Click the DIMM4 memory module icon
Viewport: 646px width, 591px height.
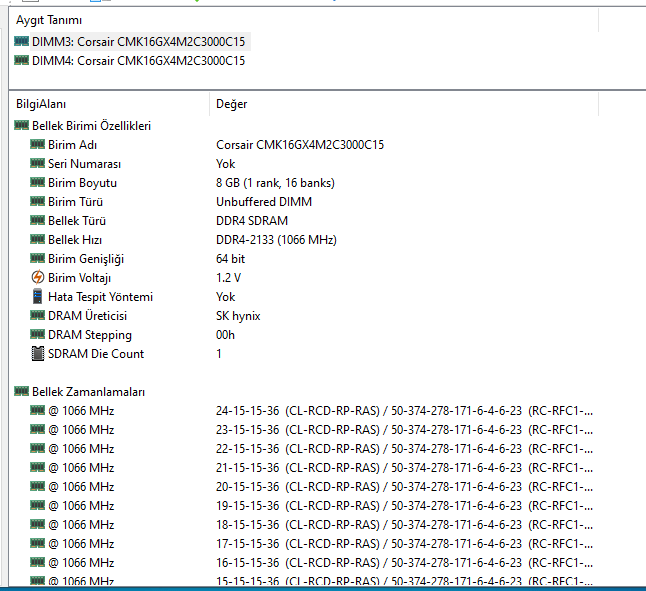coord(21,60)
